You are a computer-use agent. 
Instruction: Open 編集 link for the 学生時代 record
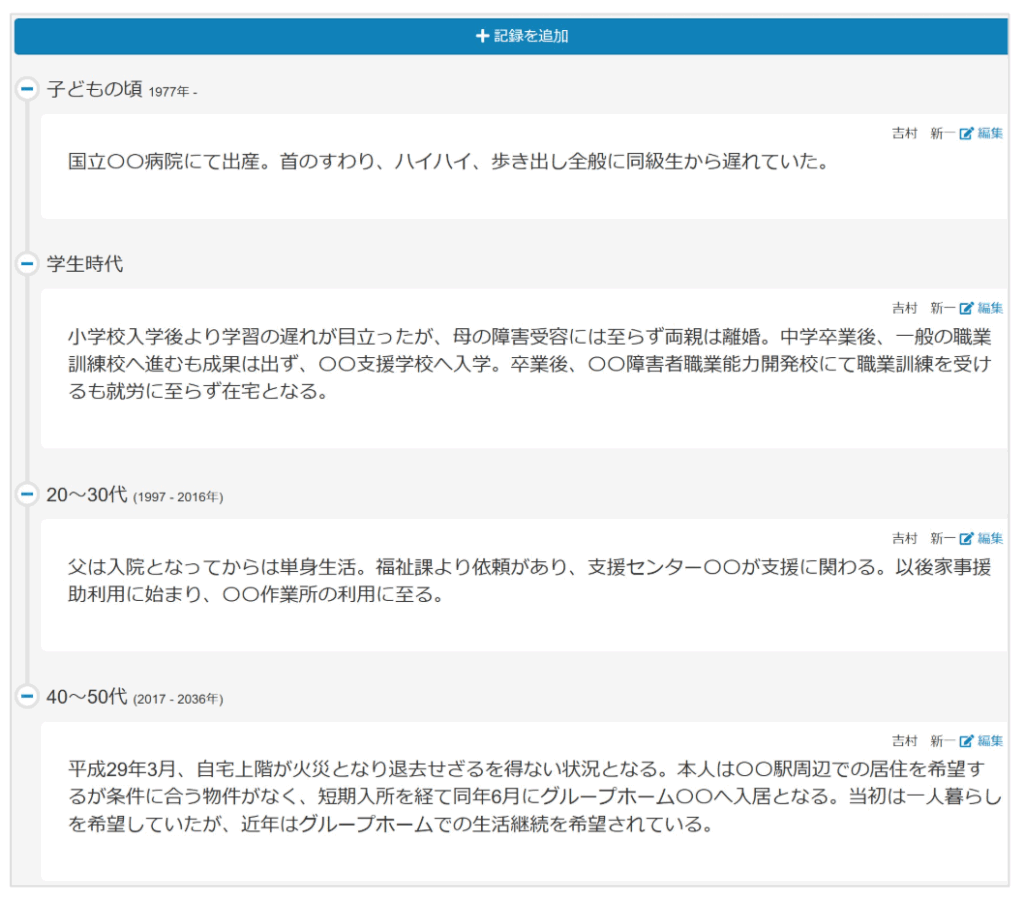click(988, 308)
